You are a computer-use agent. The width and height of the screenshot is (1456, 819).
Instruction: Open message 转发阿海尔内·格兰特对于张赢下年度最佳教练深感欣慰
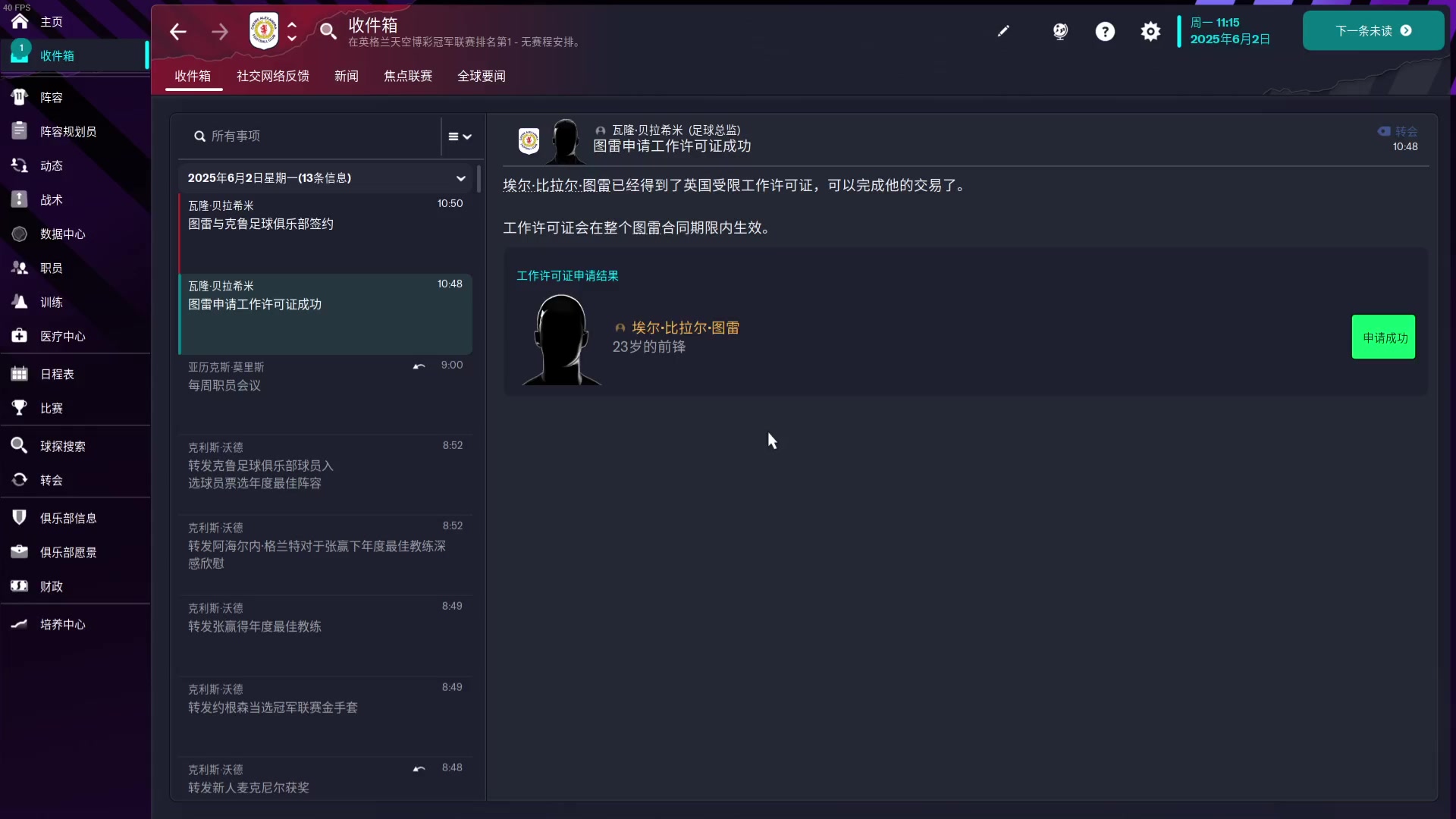pyautogui.click(x=325, y=555)
